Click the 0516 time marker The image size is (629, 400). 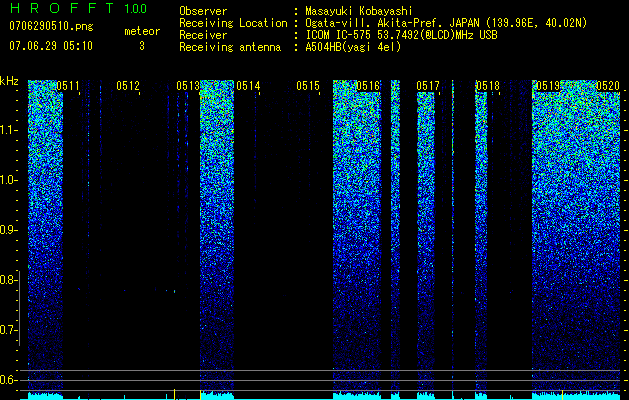click(x=368, y=86)
